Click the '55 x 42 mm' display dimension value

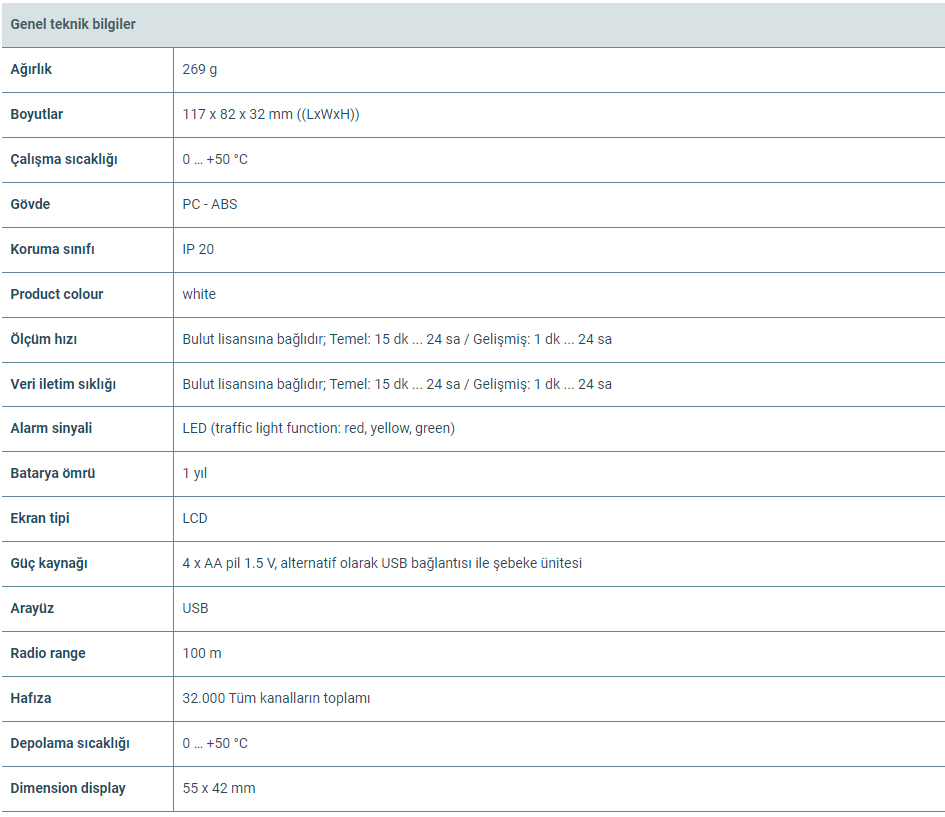(219, 788)
